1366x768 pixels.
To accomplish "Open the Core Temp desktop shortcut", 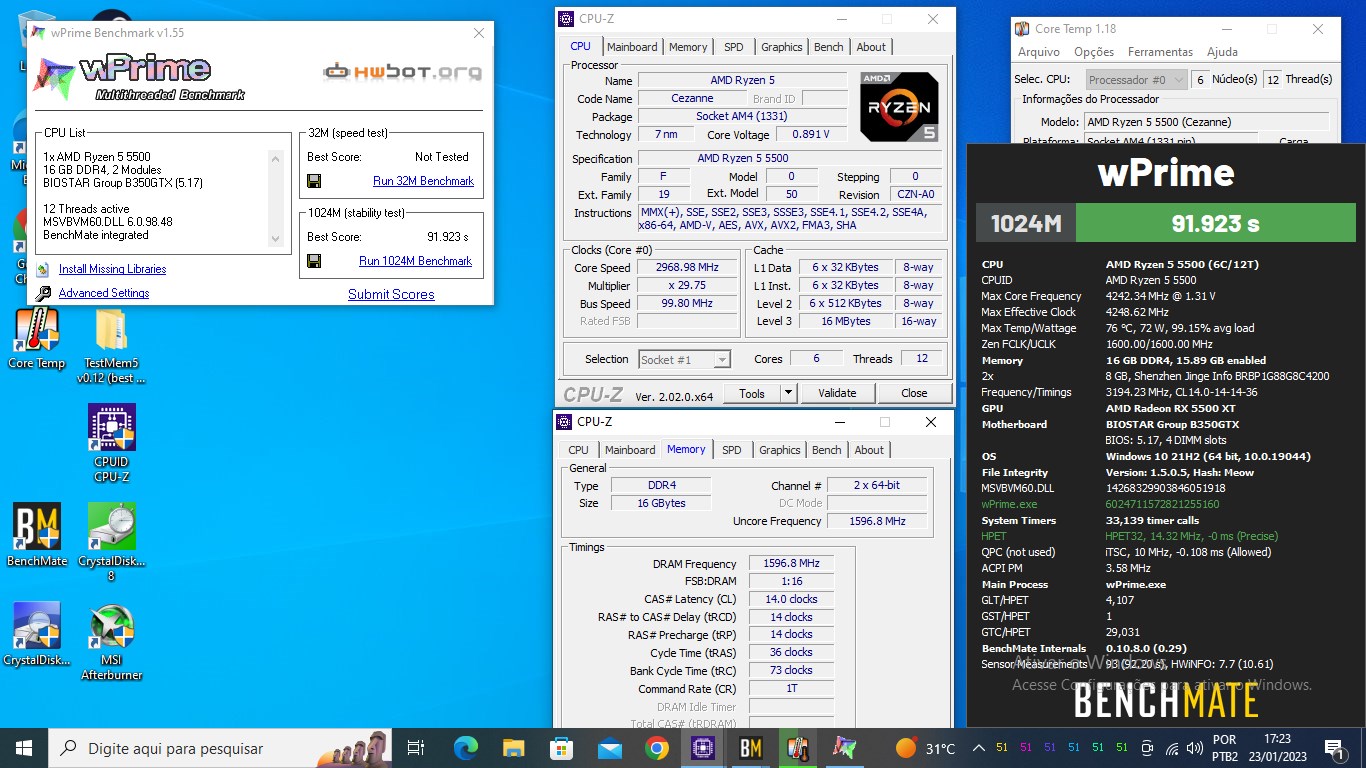I will coord(37,339).
